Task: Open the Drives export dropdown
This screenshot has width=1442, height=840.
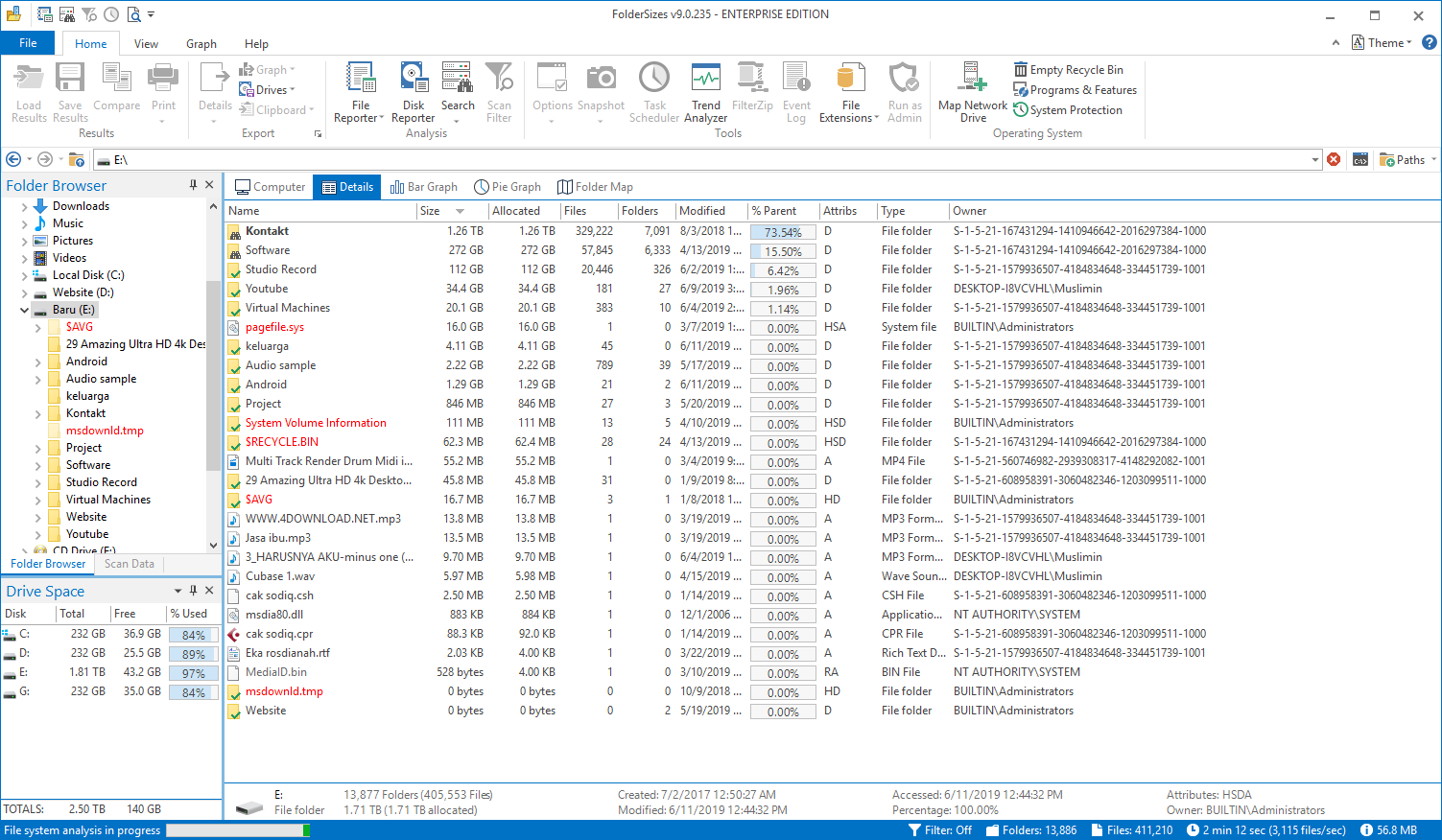Action: coord(266,89)
